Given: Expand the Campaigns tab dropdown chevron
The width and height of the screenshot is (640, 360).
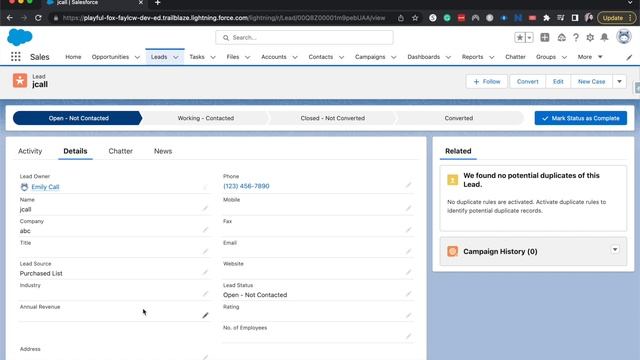Looking at the screenshot, I should coord(393,57).
